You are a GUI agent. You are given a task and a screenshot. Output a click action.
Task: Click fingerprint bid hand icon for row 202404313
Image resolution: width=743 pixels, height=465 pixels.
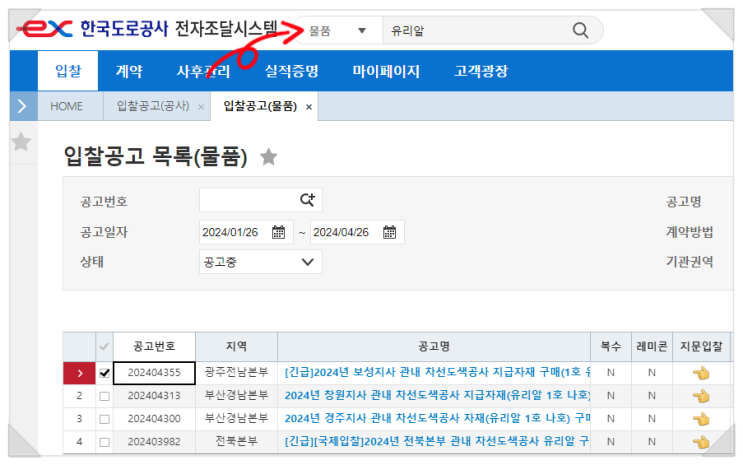click(701, 396)
